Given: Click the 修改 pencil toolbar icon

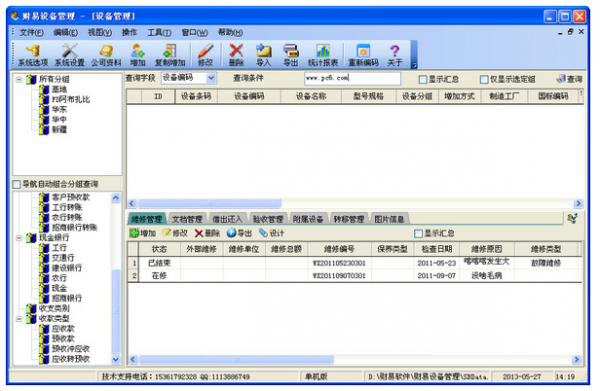Looking at the screenshot, I should (x=205, y=55).
